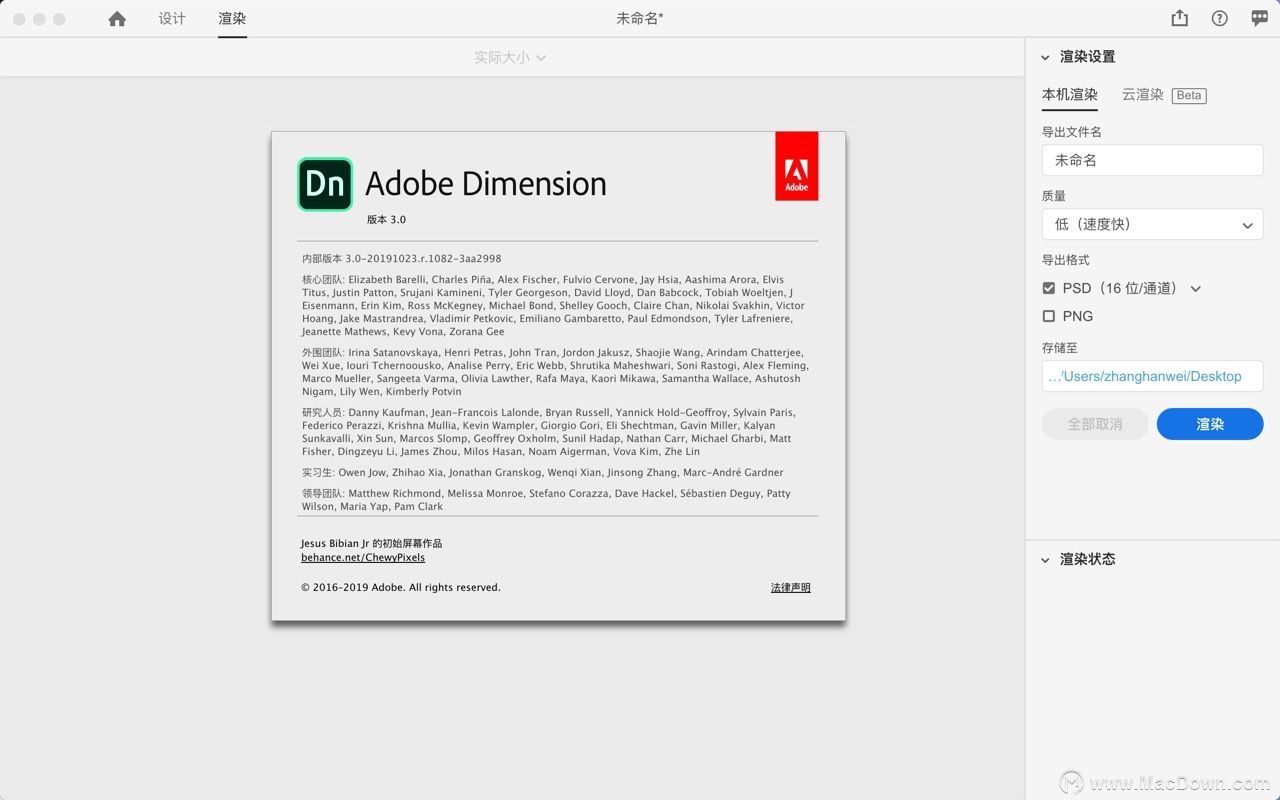The width and height of the screenshot is (1280, 800).
Task: Collapse the 渲染设置 section
Action: [1046, 57]
